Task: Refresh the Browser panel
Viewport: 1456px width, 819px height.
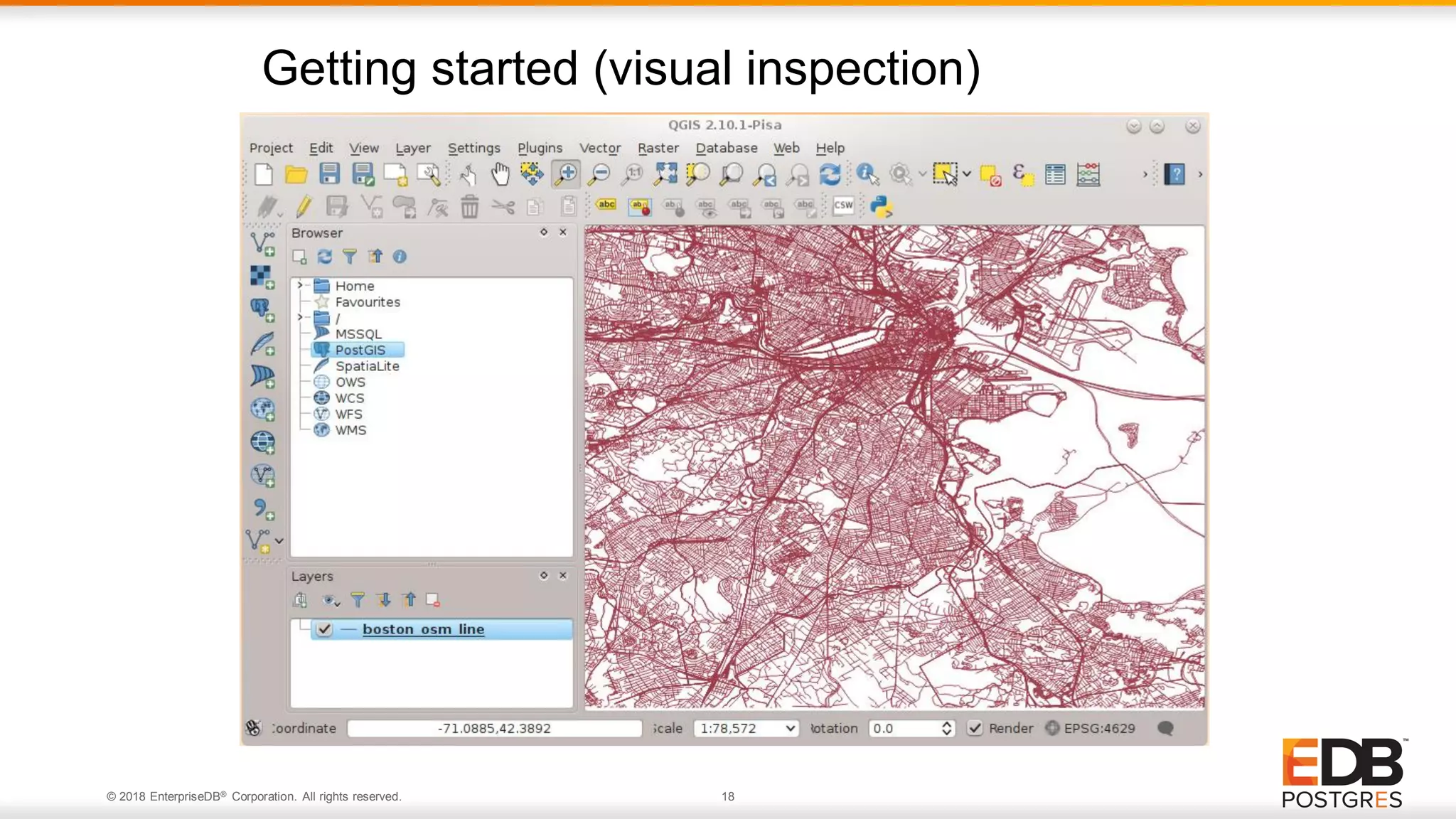Action: tap(324, 257)
